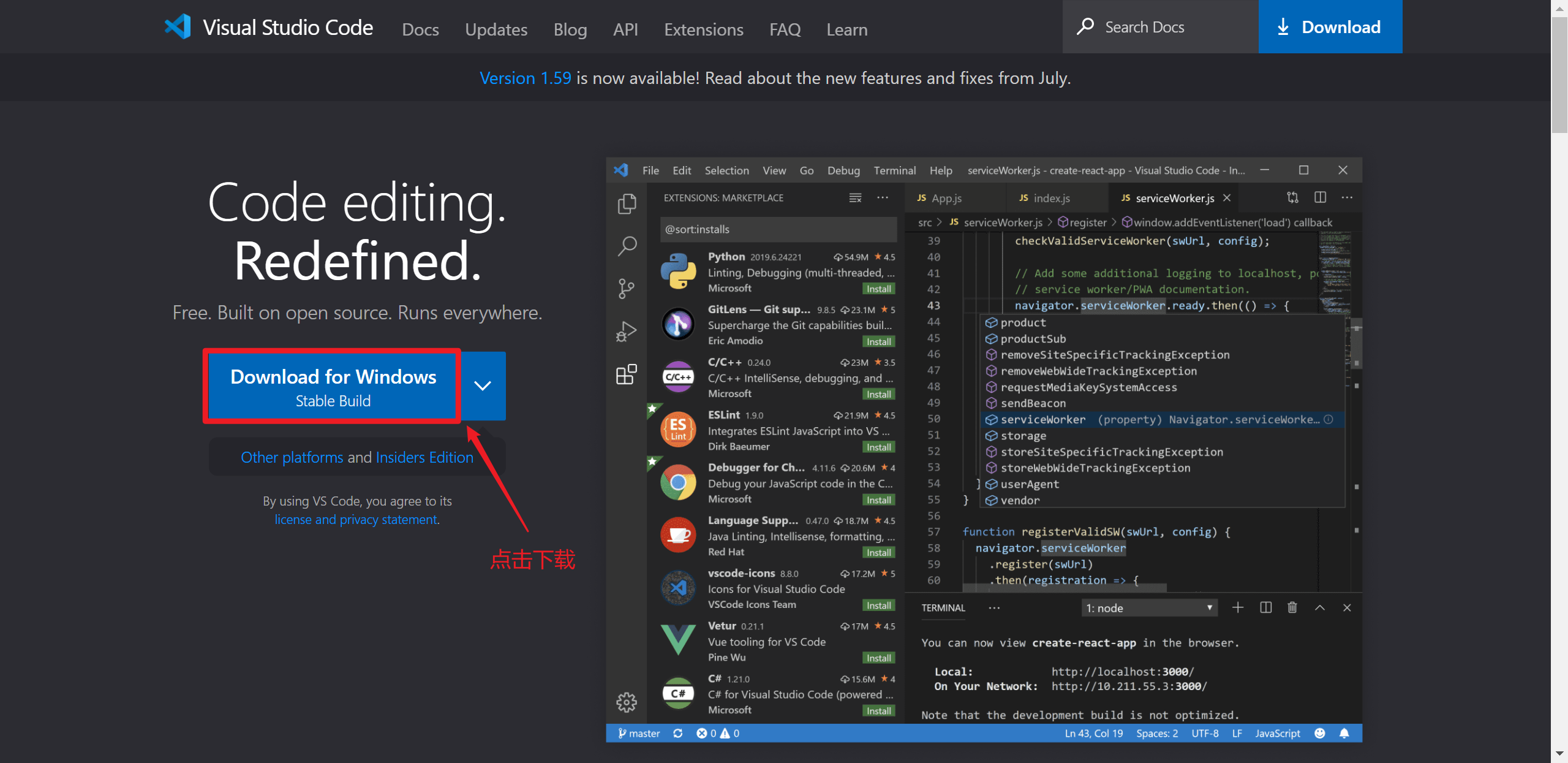The image size is (1568, 763).
Task: Open the Source Control branch icon
Action: [627, 288]
